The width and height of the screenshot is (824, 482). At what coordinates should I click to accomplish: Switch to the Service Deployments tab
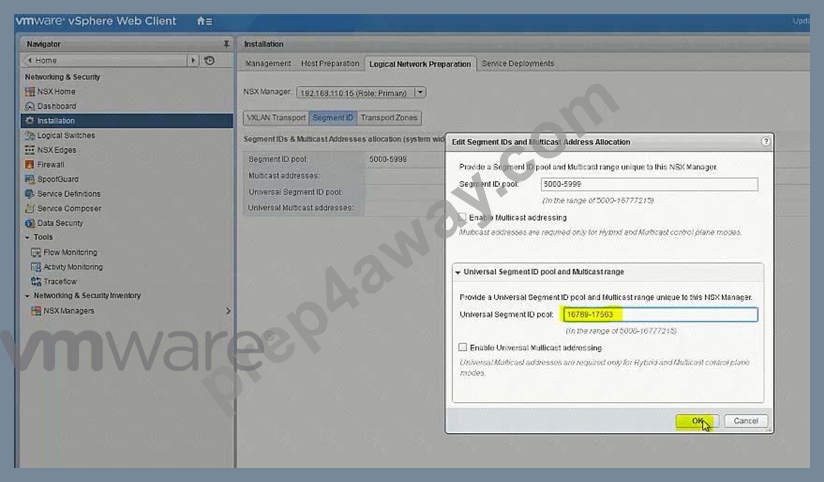(518, 63)
